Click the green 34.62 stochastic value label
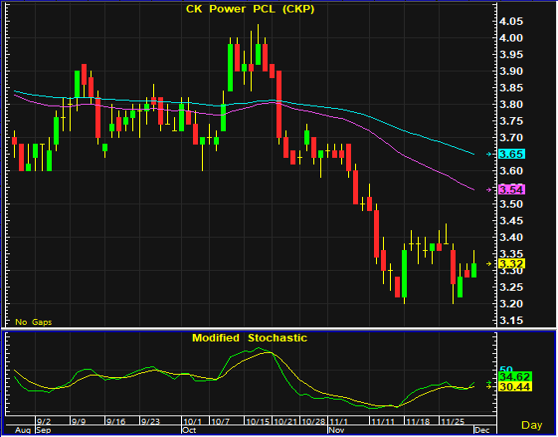This screenshot has width=558, height=437. 515,377
